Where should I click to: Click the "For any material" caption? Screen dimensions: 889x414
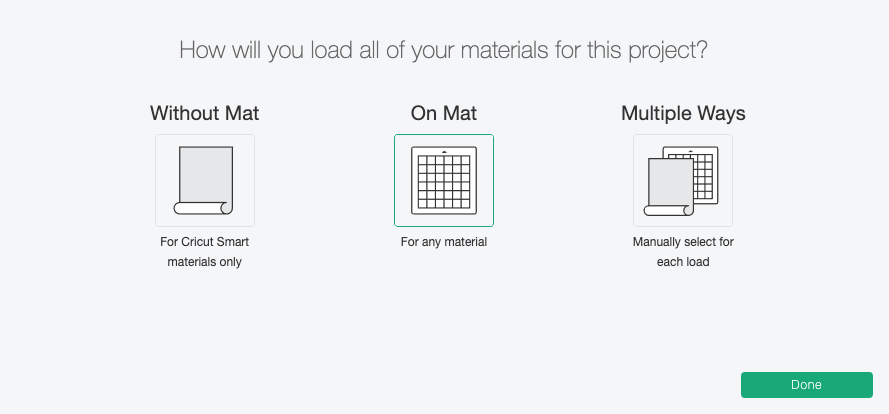(x=444, y=242)
